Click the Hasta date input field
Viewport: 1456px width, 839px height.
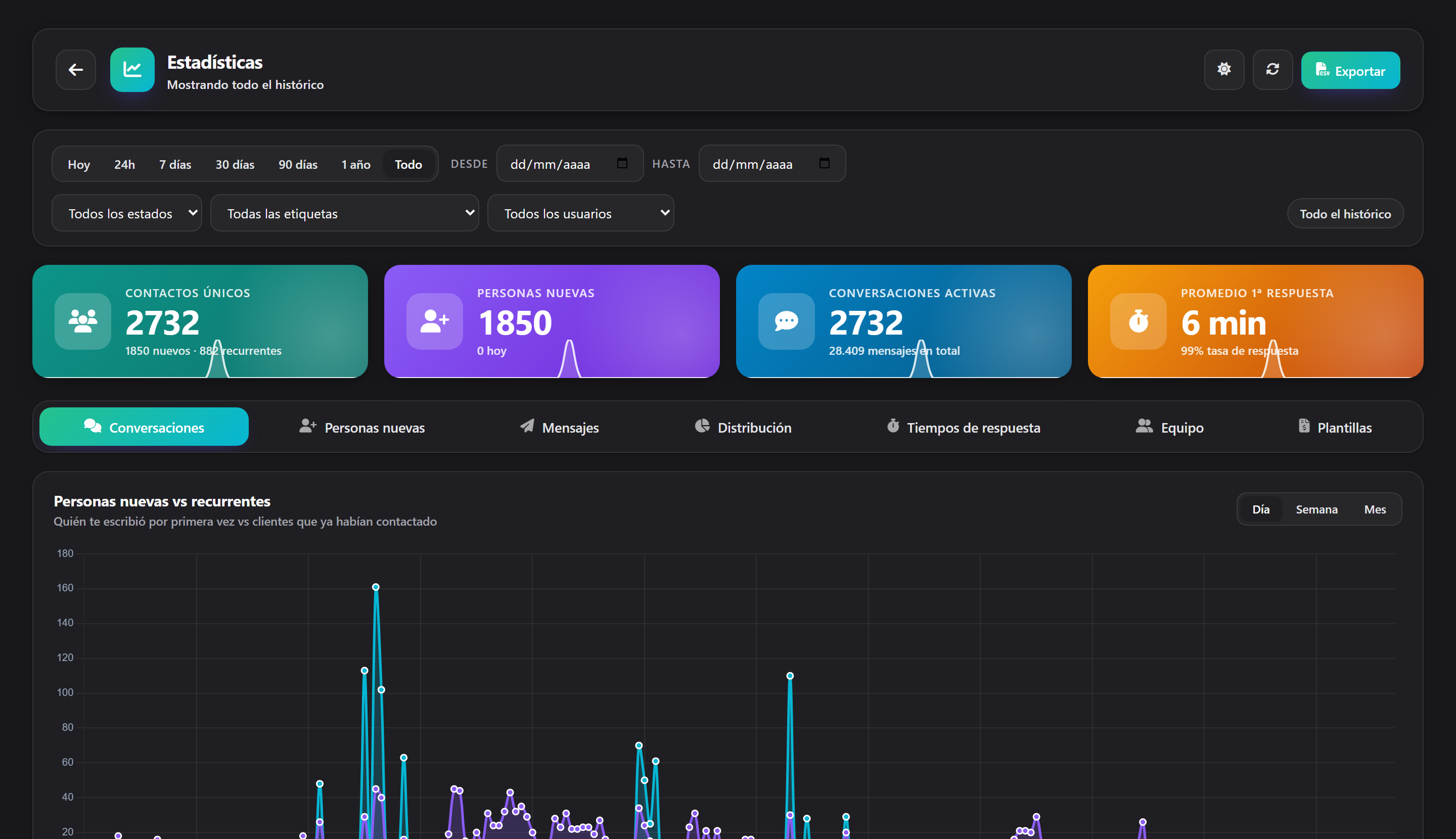(x=772, y=164)
